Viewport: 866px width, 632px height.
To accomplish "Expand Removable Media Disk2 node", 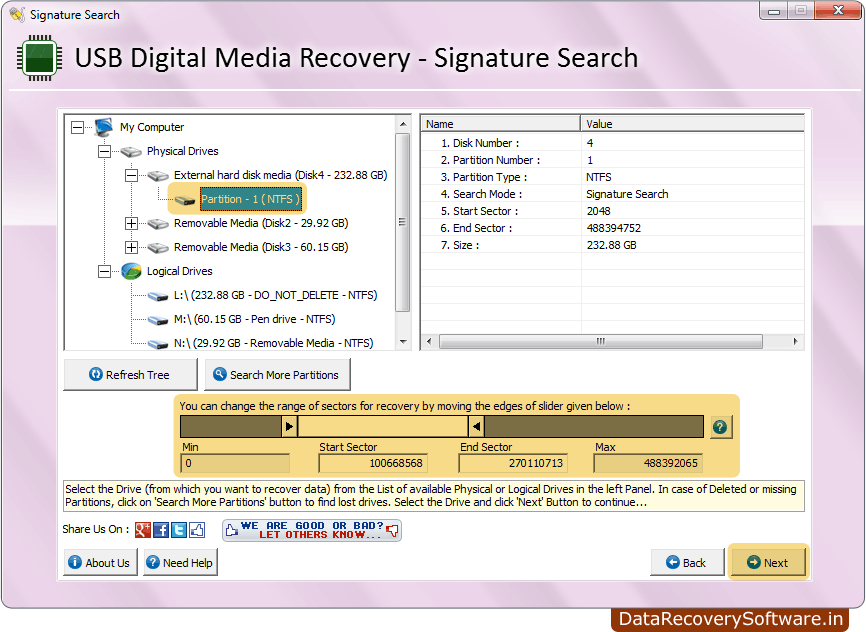I will (x=131, y=224).
